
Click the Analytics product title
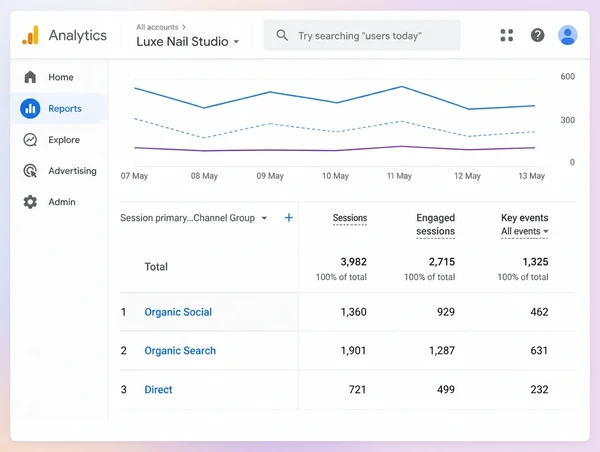[78, 35]
